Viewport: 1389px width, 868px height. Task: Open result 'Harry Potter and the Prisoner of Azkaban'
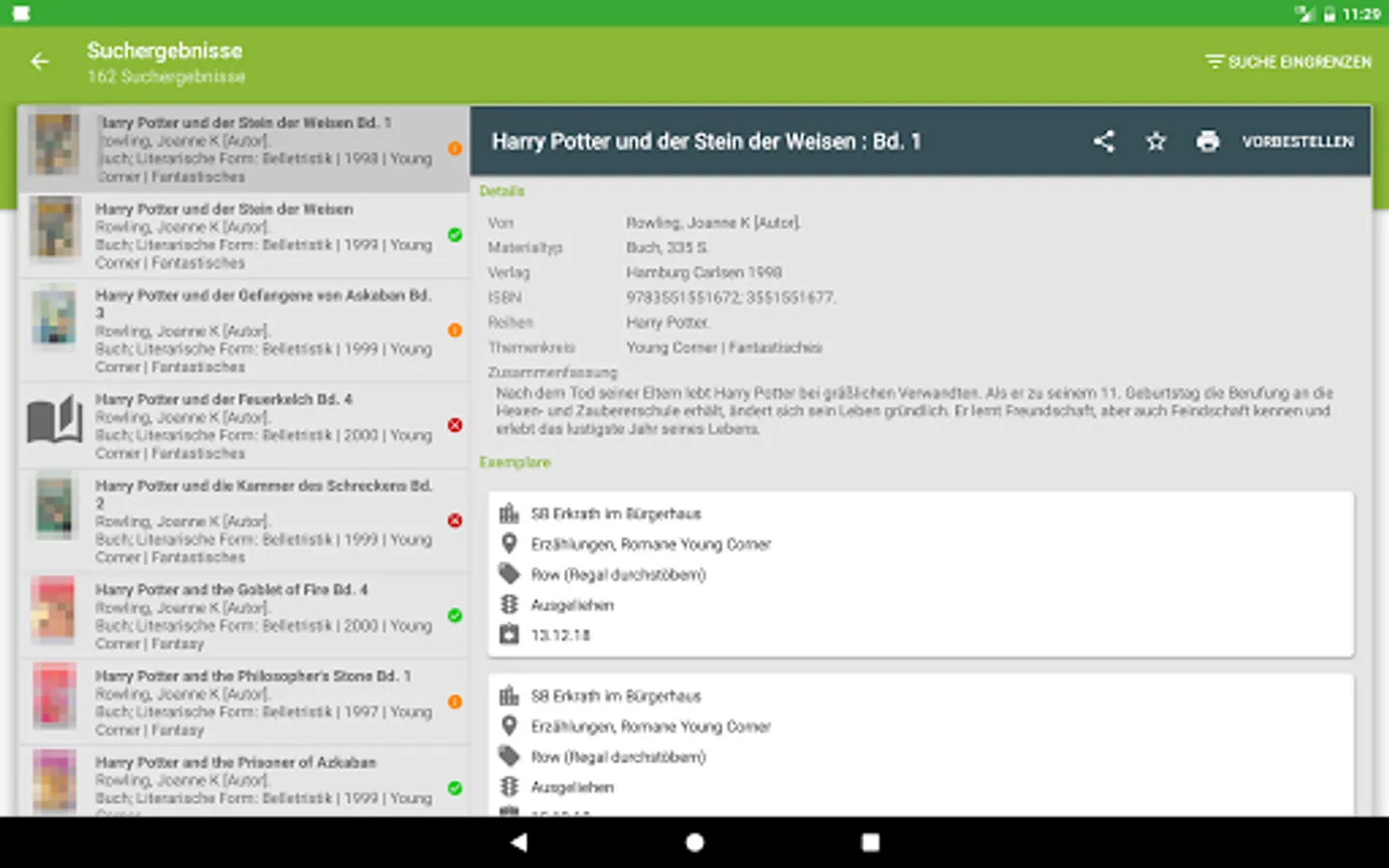(243, 782)
